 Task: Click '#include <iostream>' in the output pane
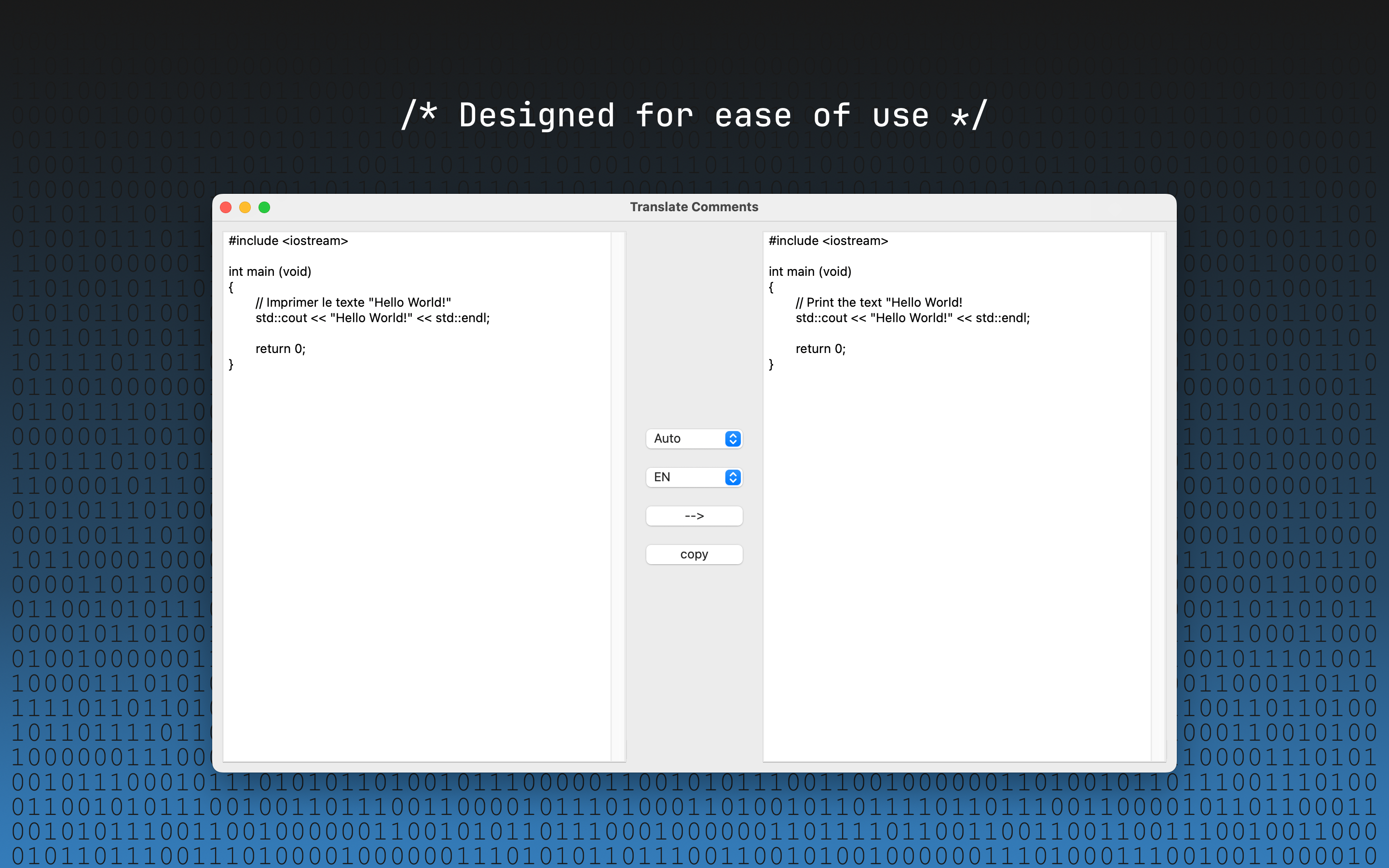[x=828, y=241]
